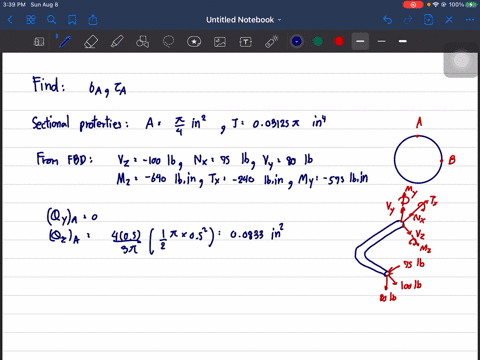Image resolution: width=480 pixels, height=360 pixels.
Task: Select the Image insert tool
Action: 220,42
